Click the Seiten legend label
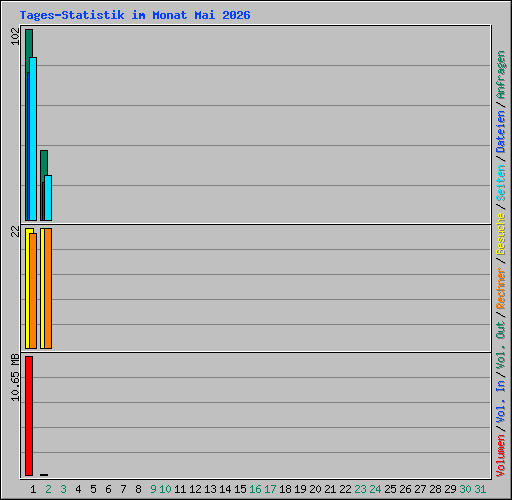512x500 pixels. [501, 183]
